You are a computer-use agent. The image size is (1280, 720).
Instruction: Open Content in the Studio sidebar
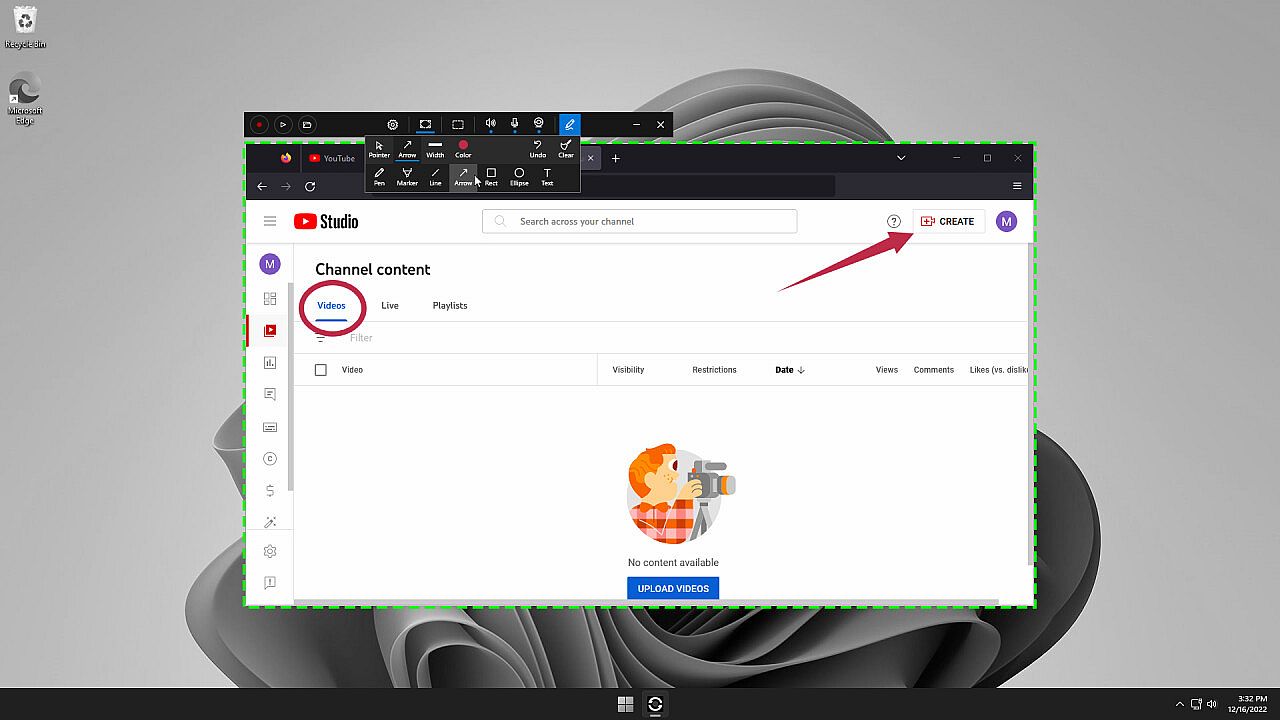coord(270,331)
